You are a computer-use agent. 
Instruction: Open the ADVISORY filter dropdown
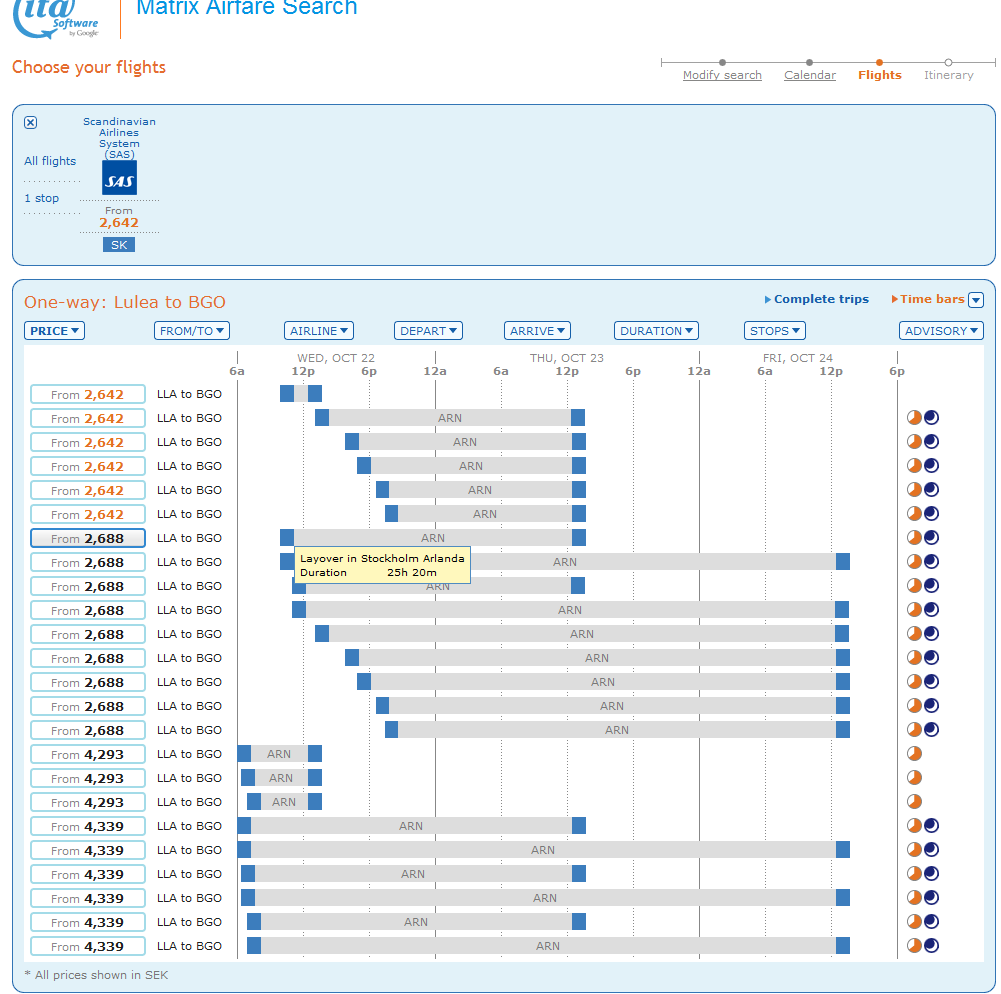click(941, 331)
